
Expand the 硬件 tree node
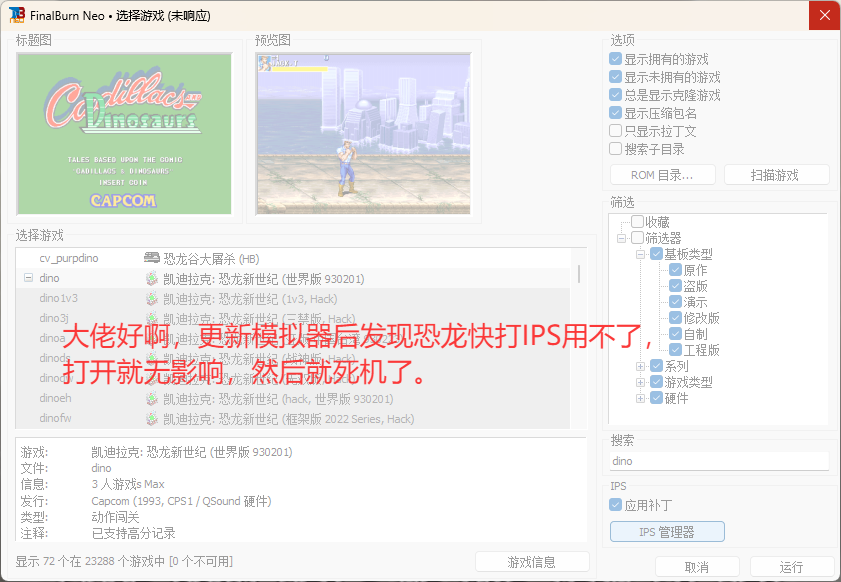pyautogui.click(x=640, y=399)
